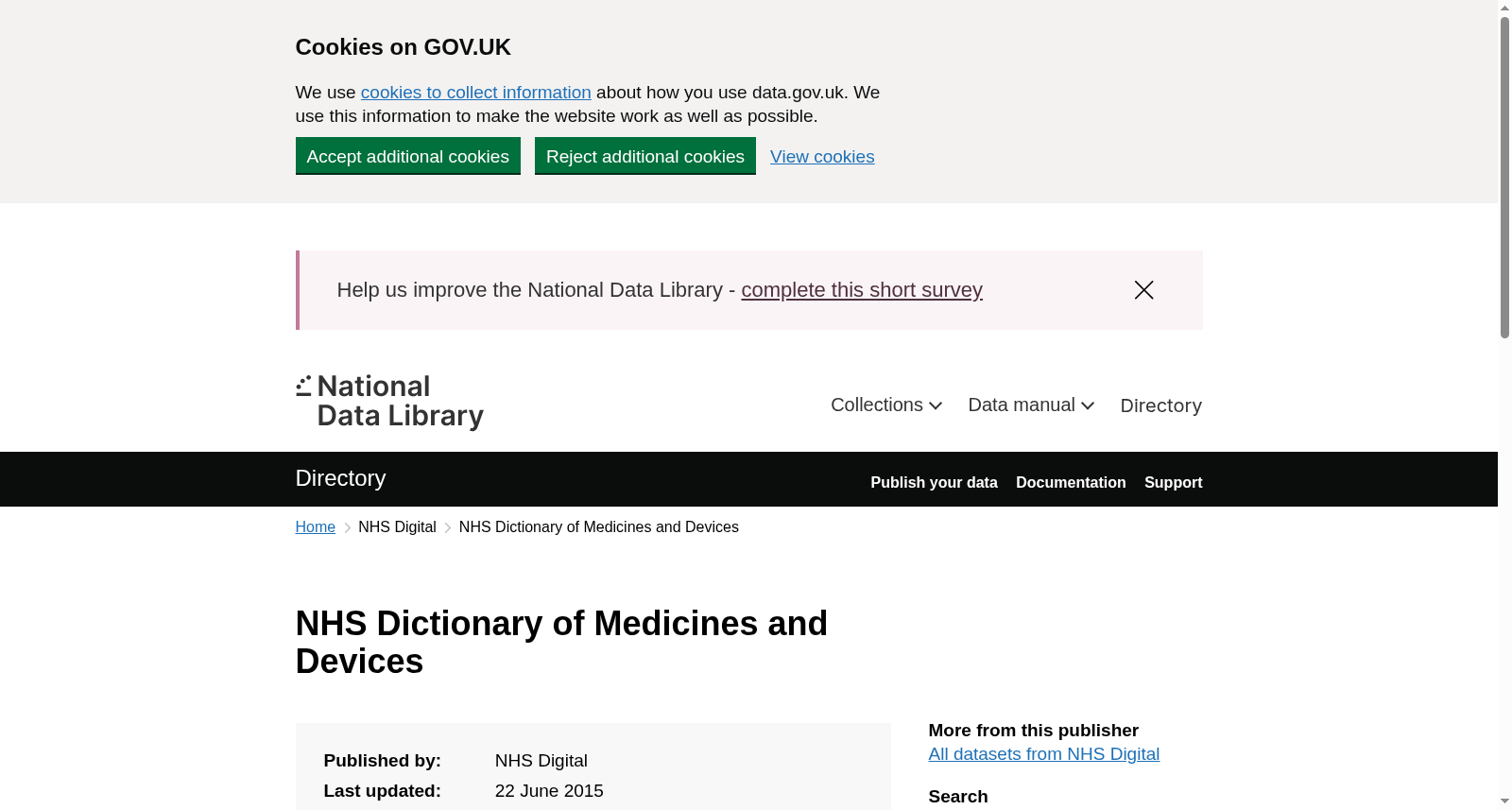Click the NHS Digital publisher value
This screenshot has width=1512, height=810.
tap(541, 761)
